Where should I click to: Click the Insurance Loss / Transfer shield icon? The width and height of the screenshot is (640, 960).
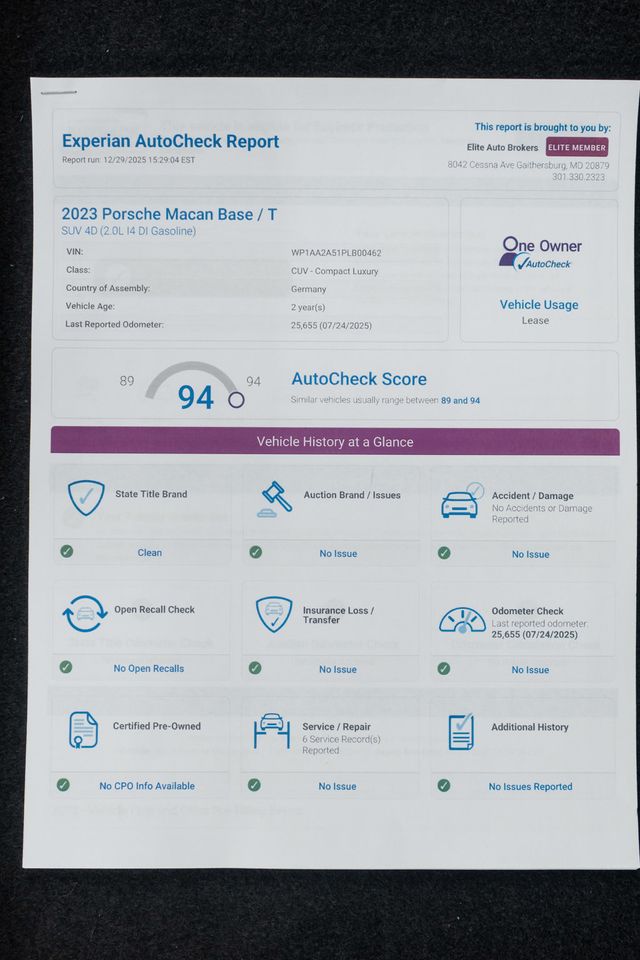point(273,614)
